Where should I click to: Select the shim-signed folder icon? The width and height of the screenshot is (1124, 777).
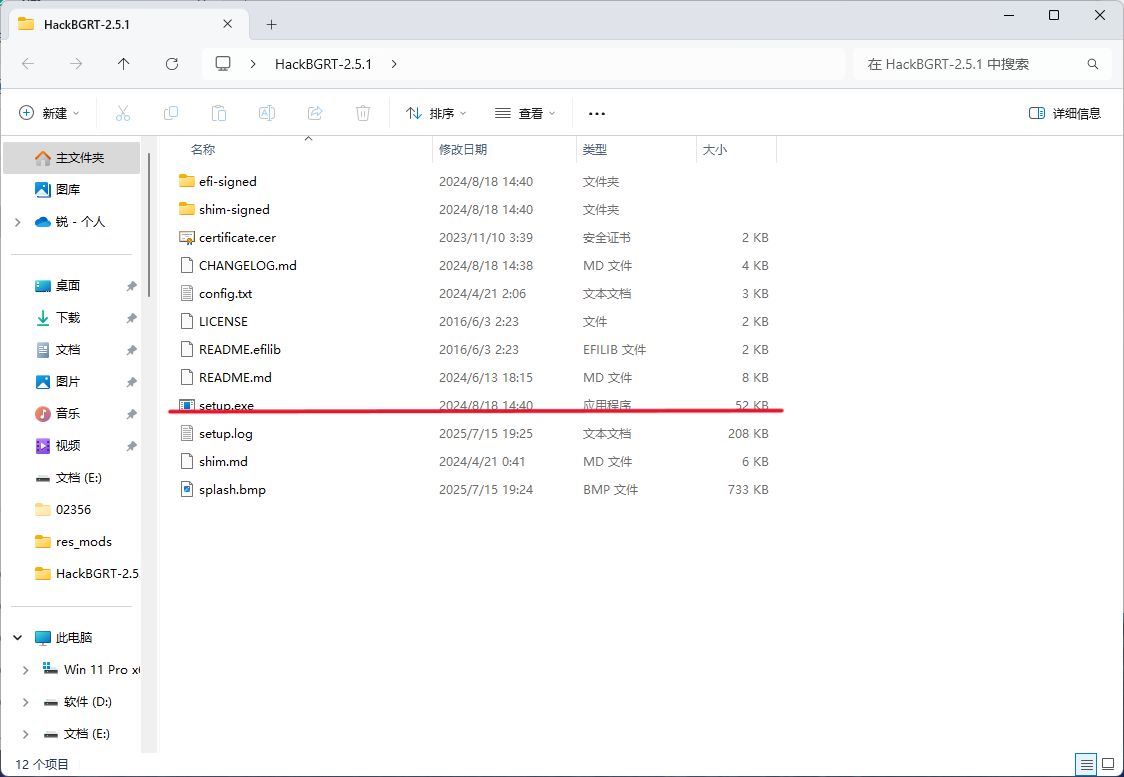[186, 209]
